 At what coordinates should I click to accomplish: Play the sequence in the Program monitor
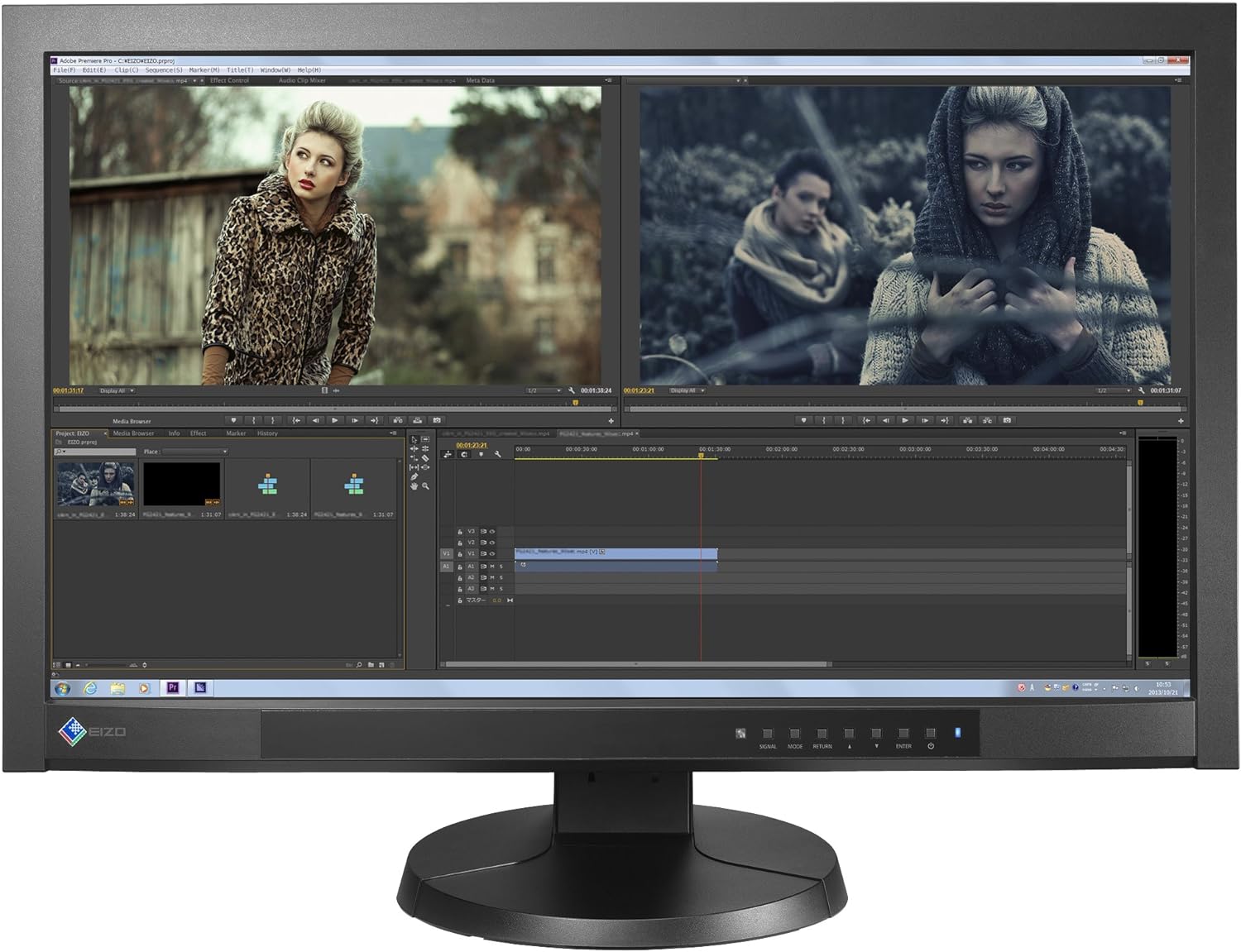905,420
